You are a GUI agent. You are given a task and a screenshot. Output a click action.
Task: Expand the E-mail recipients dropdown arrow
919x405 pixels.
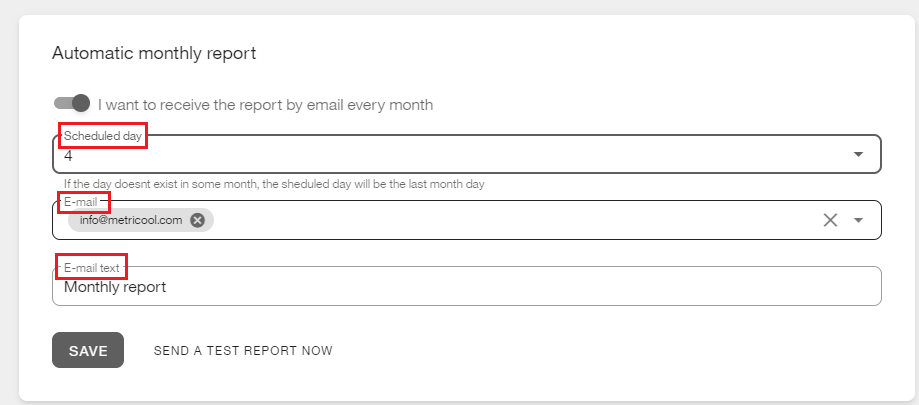pyautogui.click(x=858, y=221)
